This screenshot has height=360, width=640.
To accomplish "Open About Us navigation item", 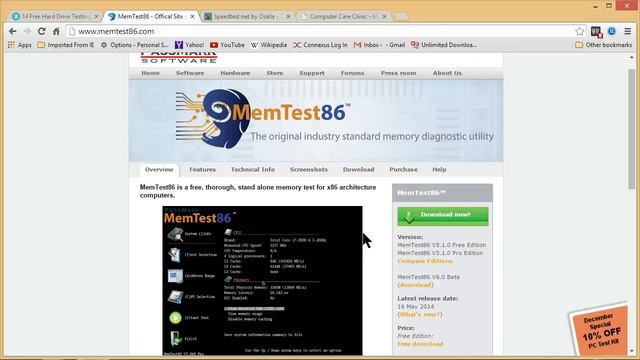I will pyautogui.click(x=447, y=73).
